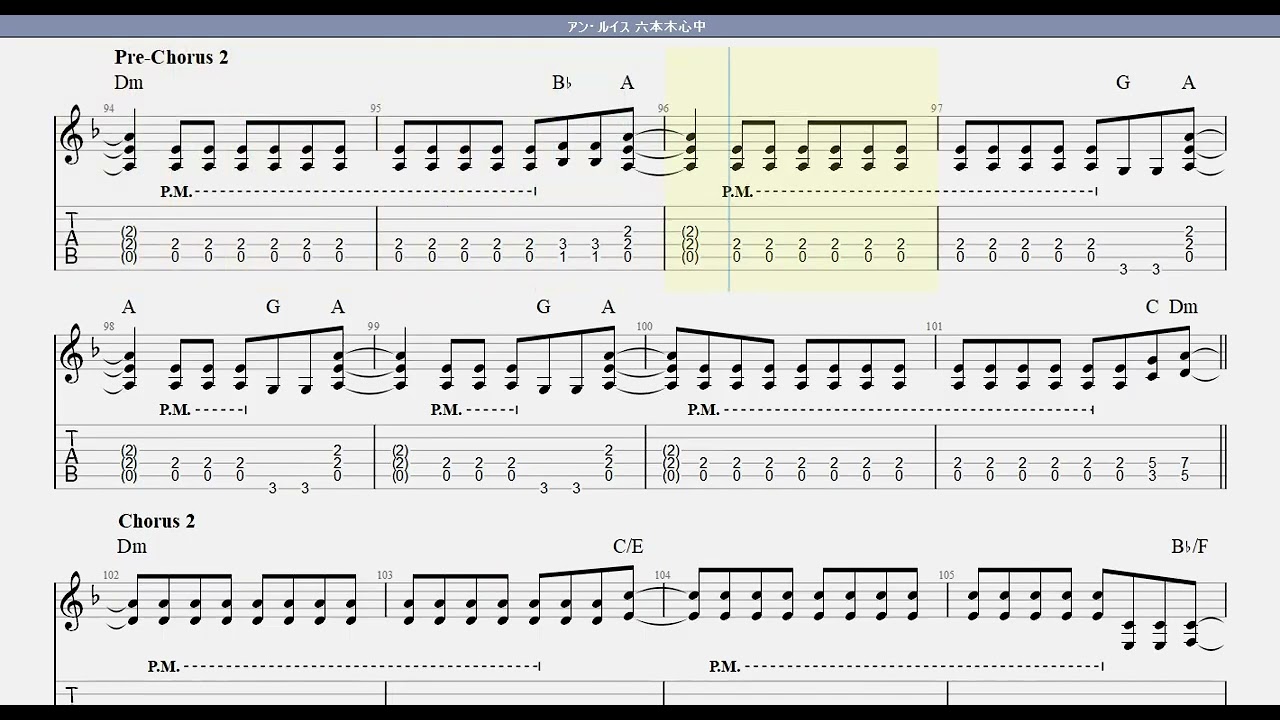The width and height of the screenshot is (1280, 720).
Task: Select the Chorus 2 section label
Action: (157, 521)
